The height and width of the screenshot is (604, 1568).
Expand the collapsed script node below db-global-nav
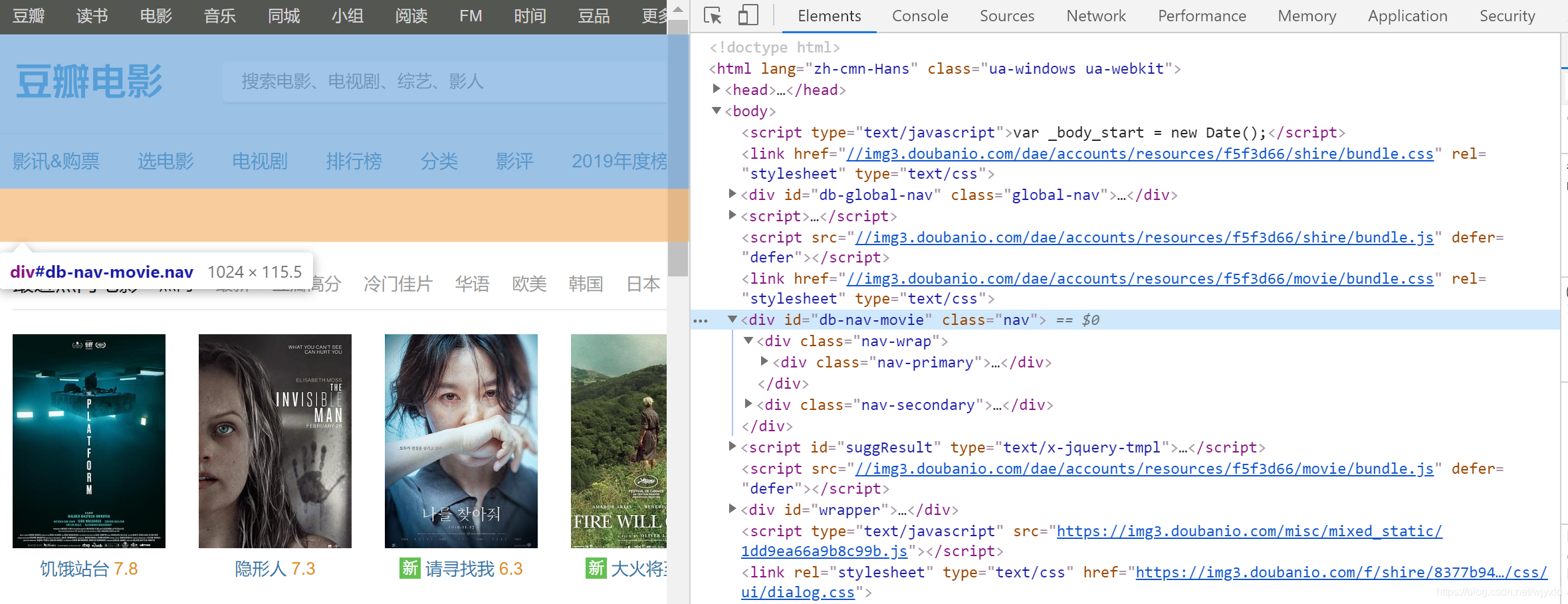tap(732, 215)
